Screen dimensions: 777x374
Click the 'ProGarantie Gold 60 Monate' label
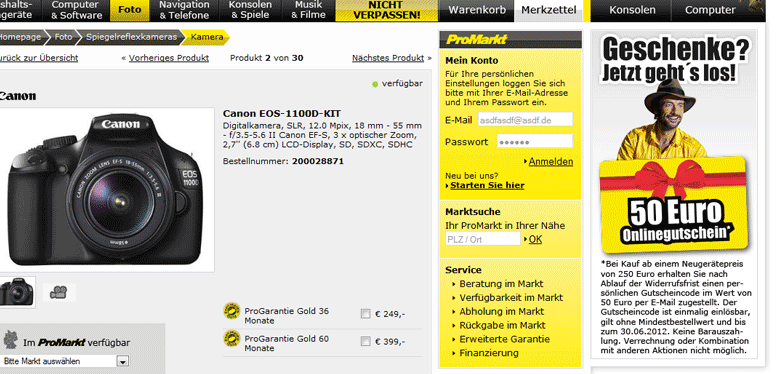[x=286, y=343]
